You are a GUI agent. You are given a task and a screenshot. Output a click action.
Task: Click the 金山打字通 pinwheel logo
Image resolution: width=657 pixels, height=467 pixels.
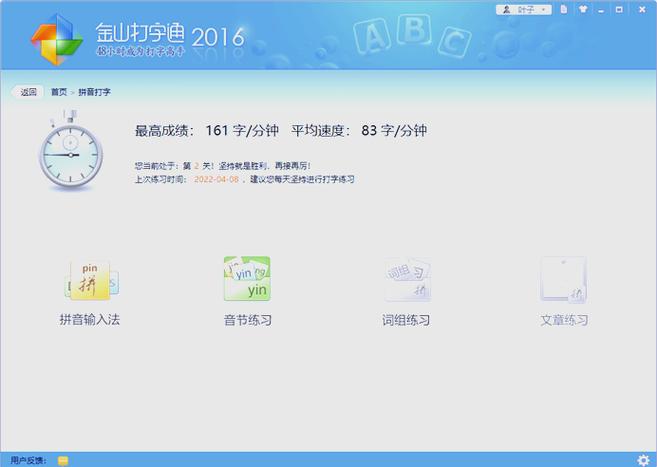point(57,39)
